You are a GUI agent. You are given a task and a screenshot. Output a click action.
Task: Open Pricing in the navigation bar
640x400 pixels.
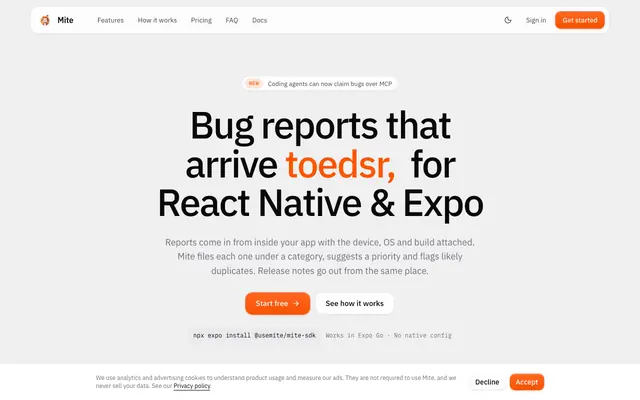[x=201, y=20]
